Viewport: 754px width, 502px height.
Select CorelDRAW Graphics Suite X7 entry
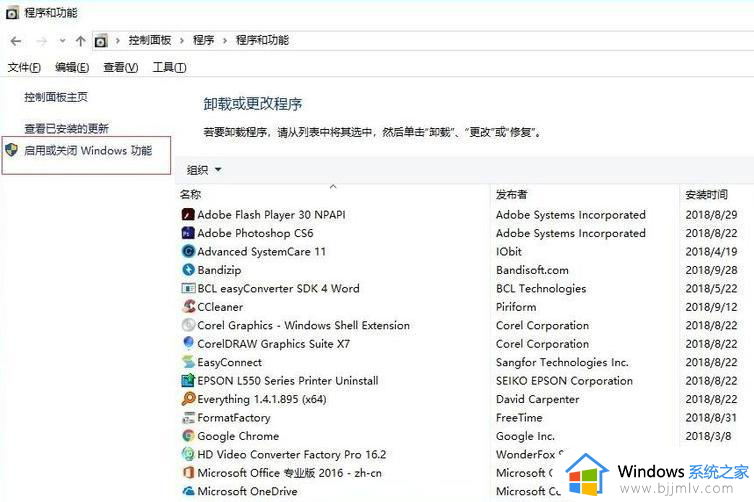pos(273,344)
